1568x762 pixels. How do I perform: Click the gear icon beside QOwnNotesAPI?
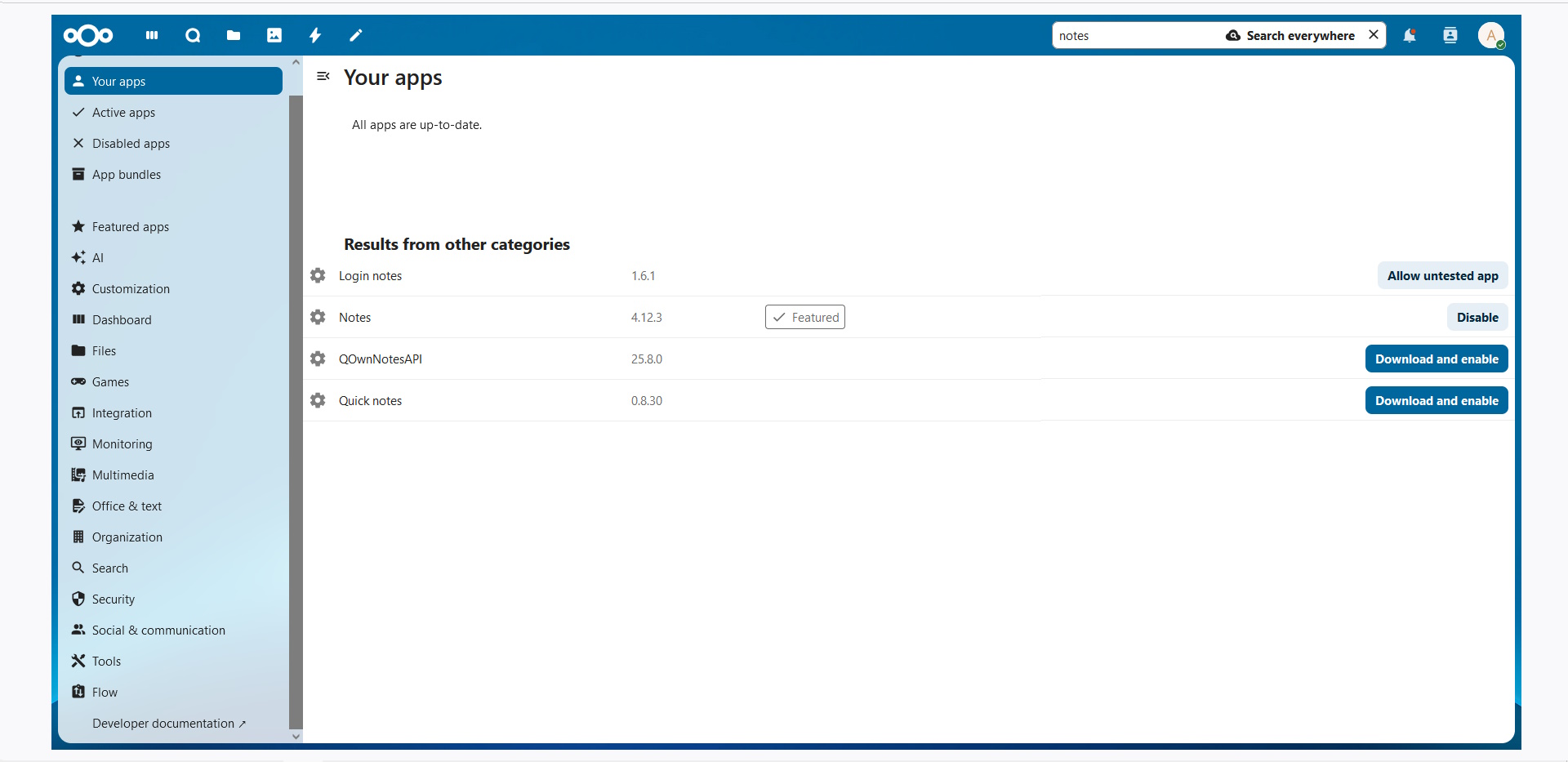318,359
